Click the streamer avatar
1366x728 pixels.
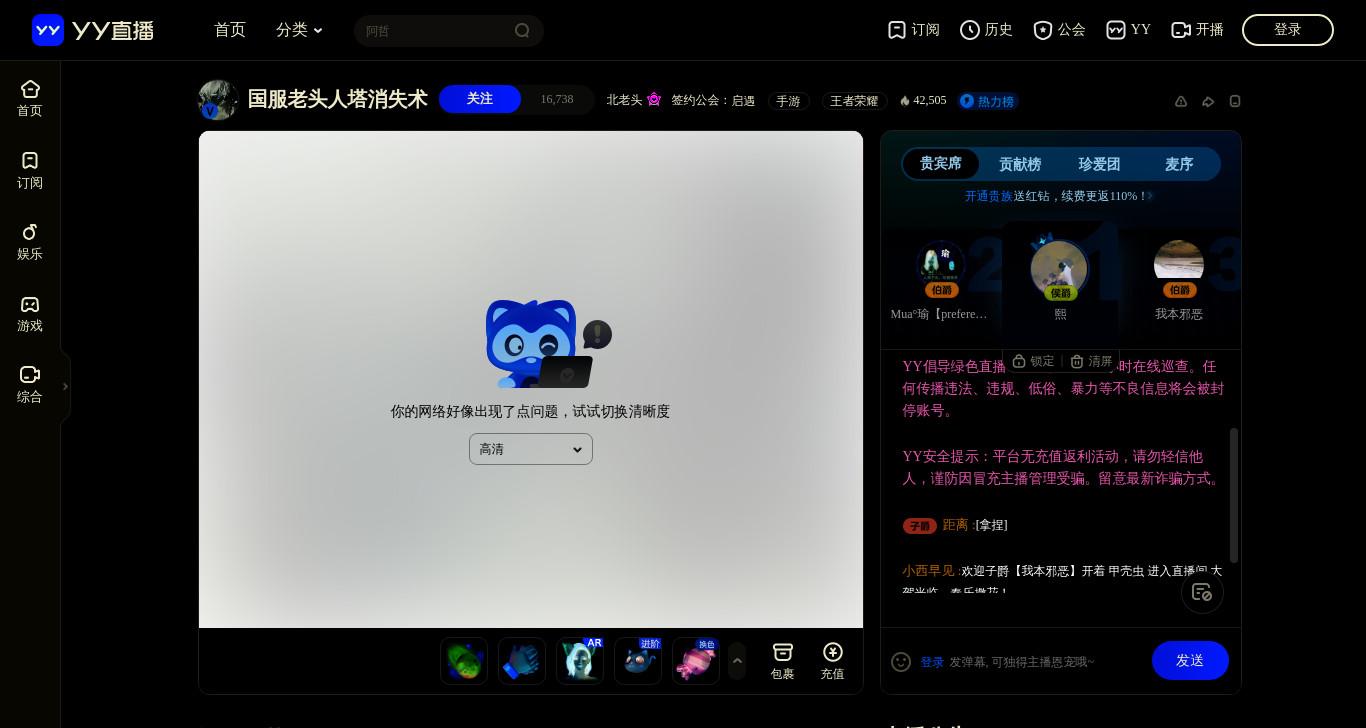click(218, 100)
